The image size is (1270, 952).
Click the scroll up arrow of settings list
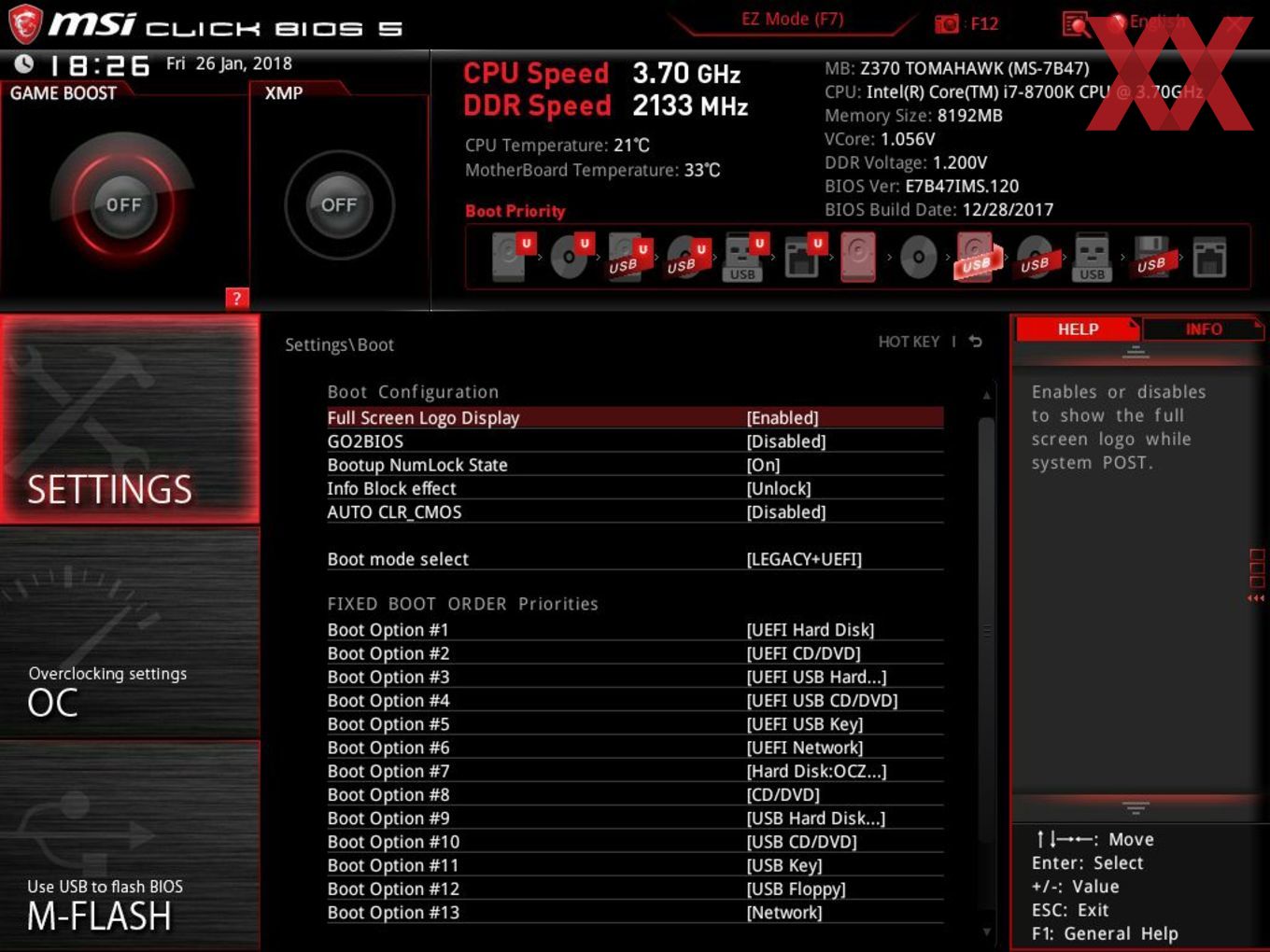(x=986, y=396)
